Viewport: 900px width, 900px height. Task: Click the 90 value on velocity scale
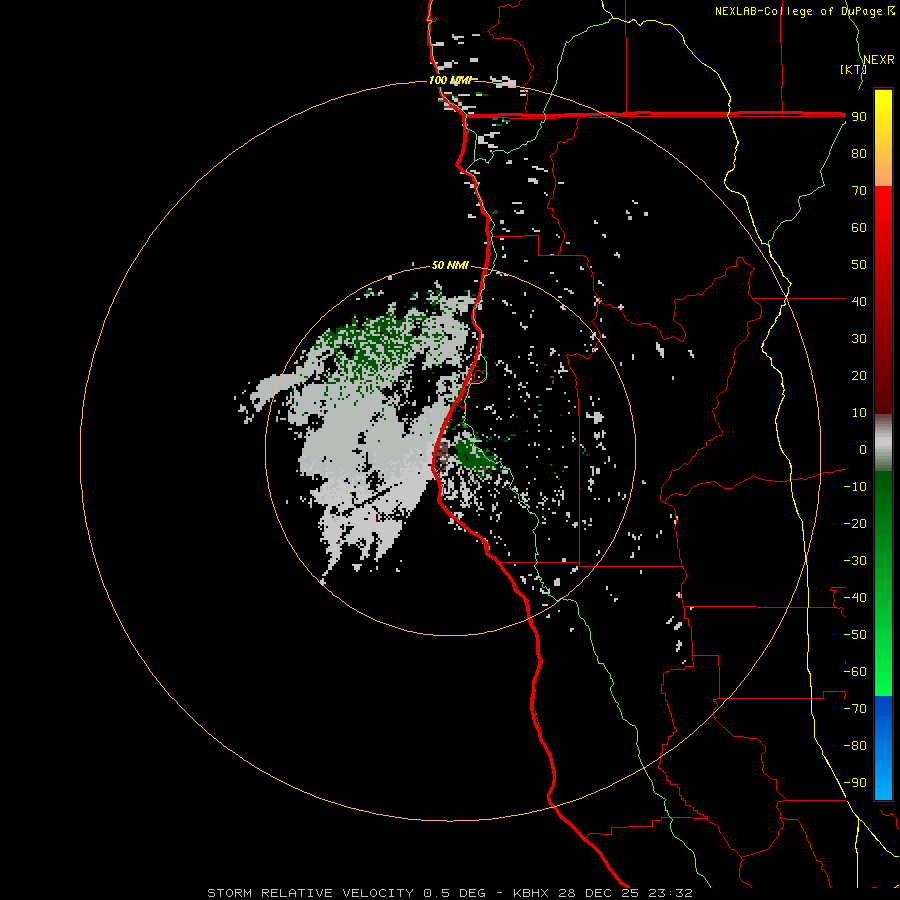pyautogui.click(x=859, y=117)
